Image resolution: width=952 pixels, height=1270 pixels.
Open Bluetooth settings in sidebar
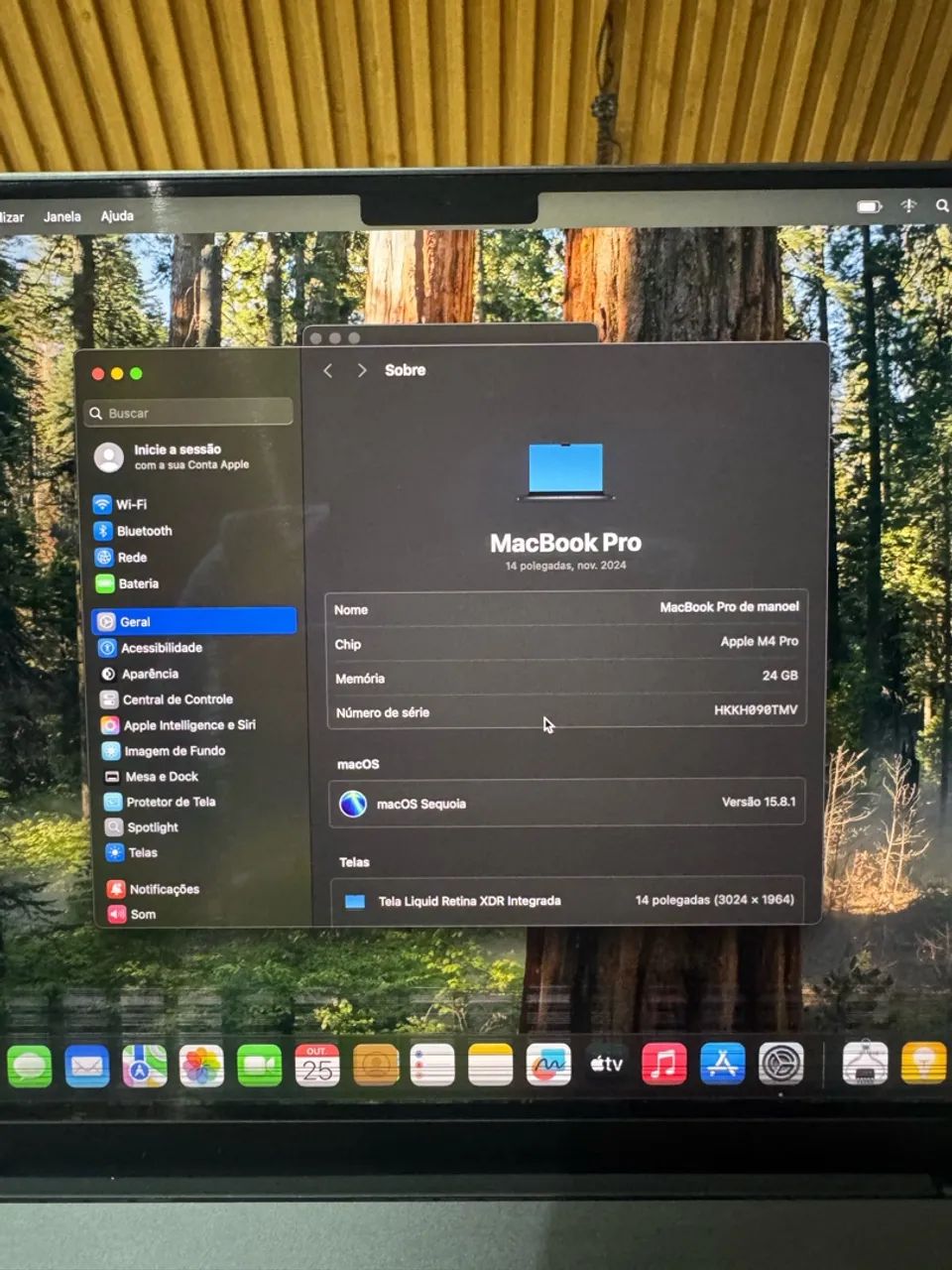[x=133, y=531]
